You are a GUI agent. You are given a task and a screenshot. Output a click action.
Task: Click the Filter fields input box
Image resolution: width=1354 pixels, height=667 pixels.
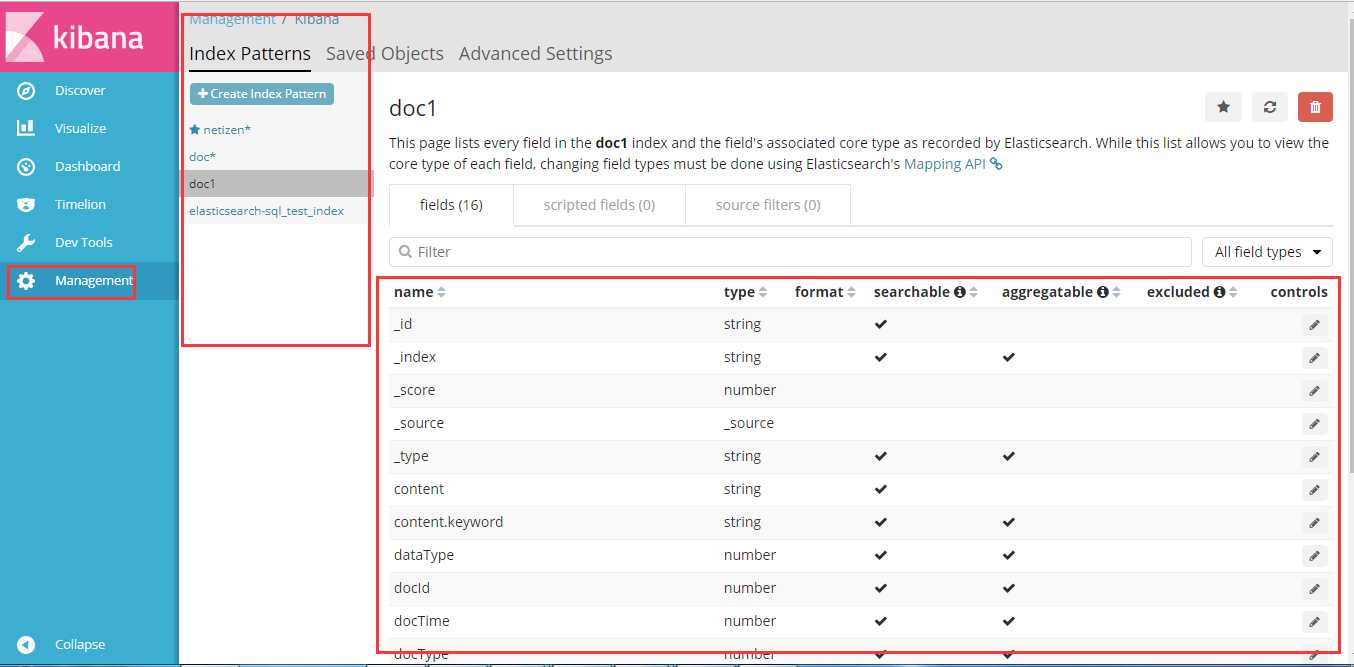click(x=790, y=252)
